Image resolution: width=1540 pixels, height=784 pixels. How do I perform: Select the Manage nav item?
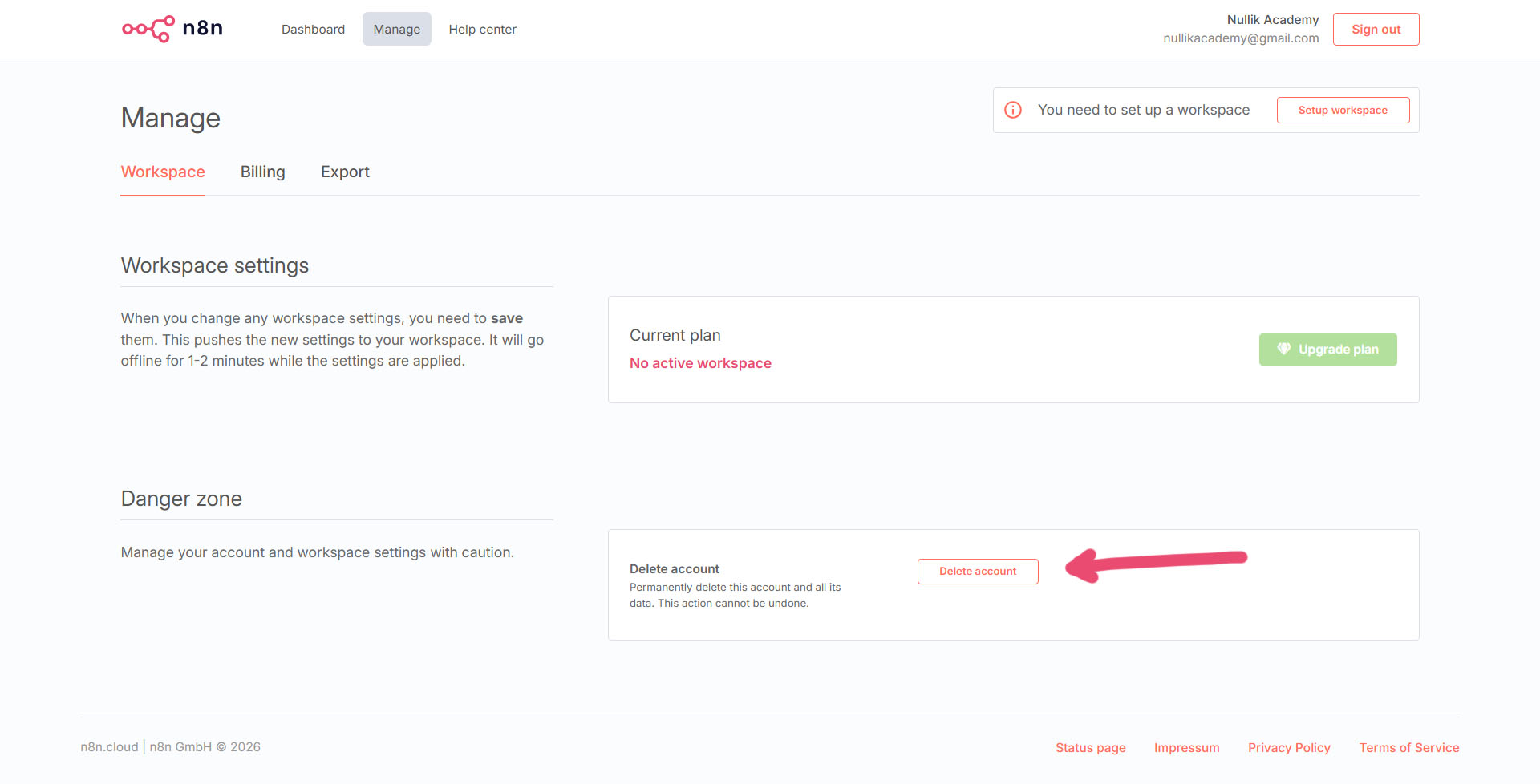click(396, 29)
